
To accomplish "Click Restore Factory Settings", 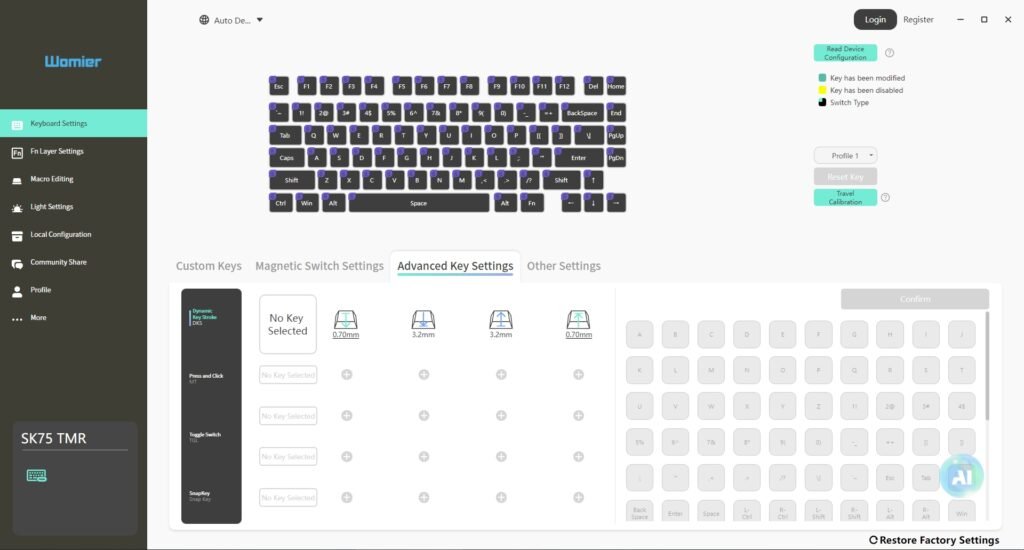I will click(934, 540).
